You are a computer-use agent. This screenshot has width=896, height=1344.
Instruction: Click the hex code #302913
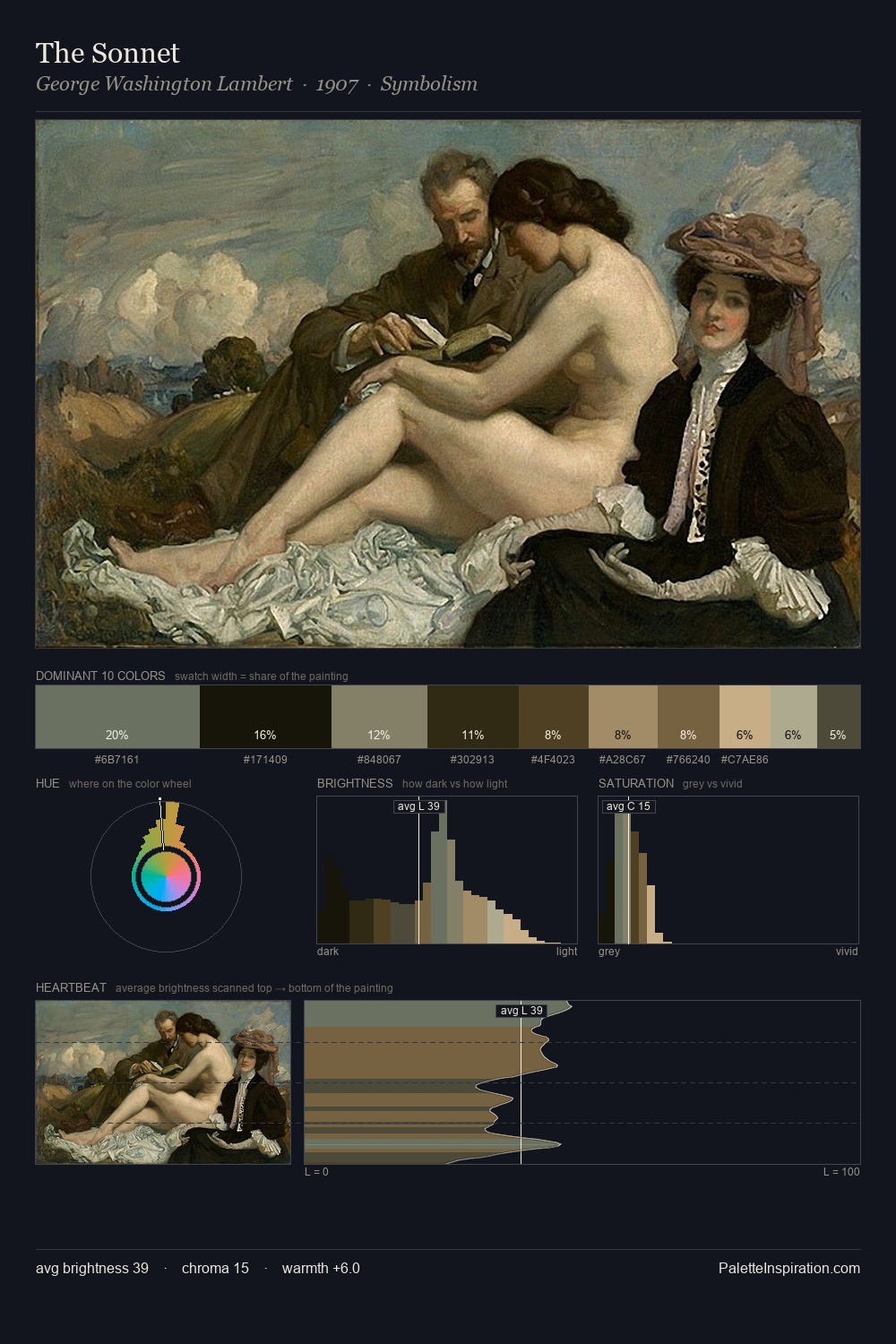tap(472, 760)
